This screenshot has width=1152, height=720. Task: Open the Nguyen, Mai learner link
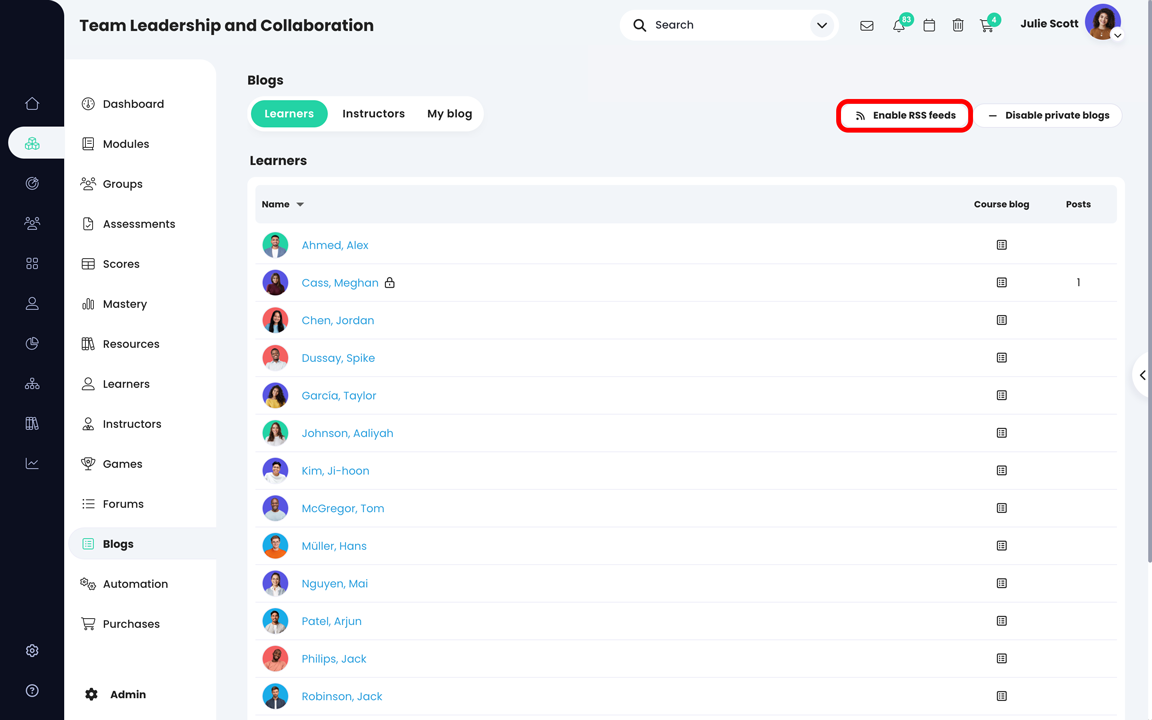[334, 583]
